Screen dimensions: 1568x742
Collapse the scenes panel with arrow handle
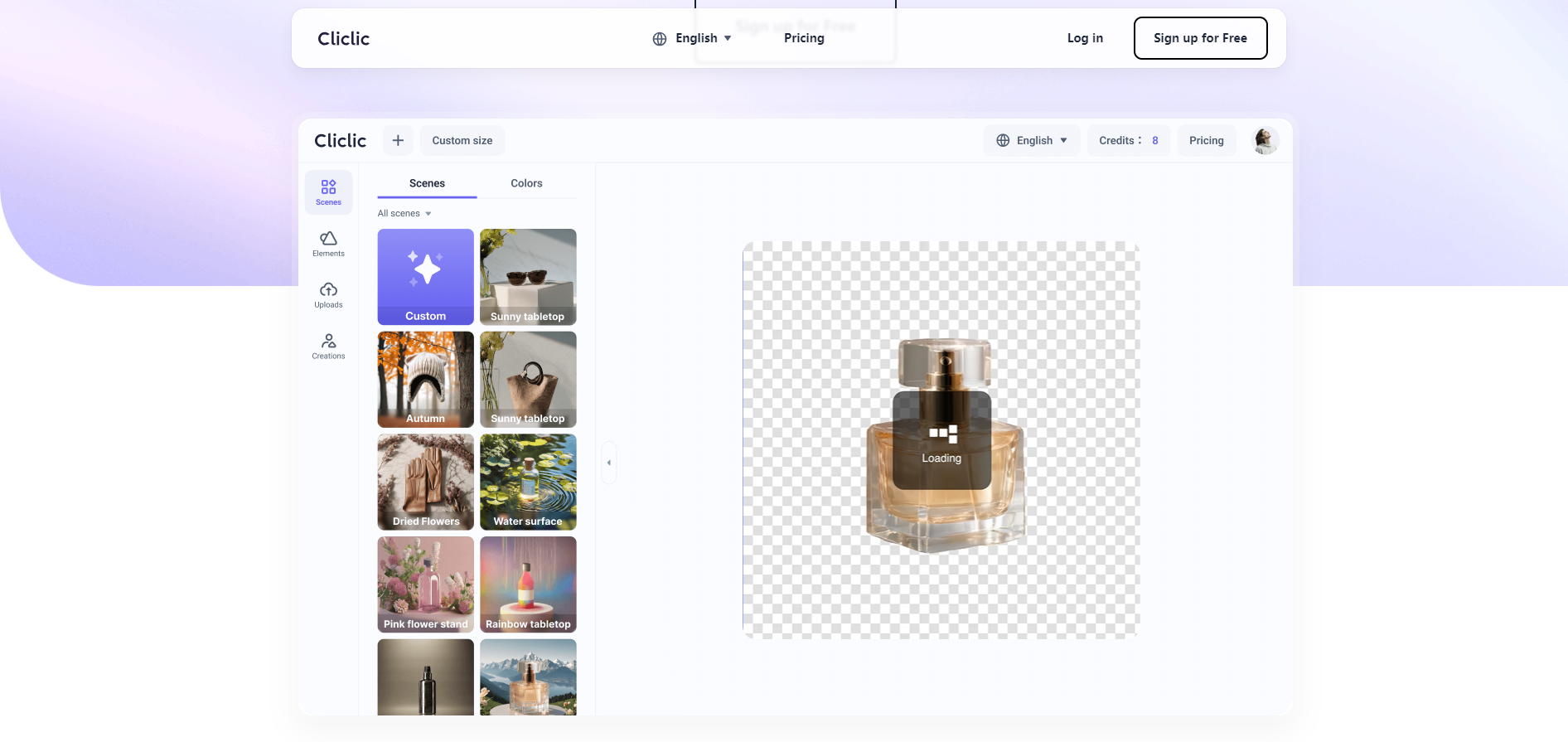(609, 463)
